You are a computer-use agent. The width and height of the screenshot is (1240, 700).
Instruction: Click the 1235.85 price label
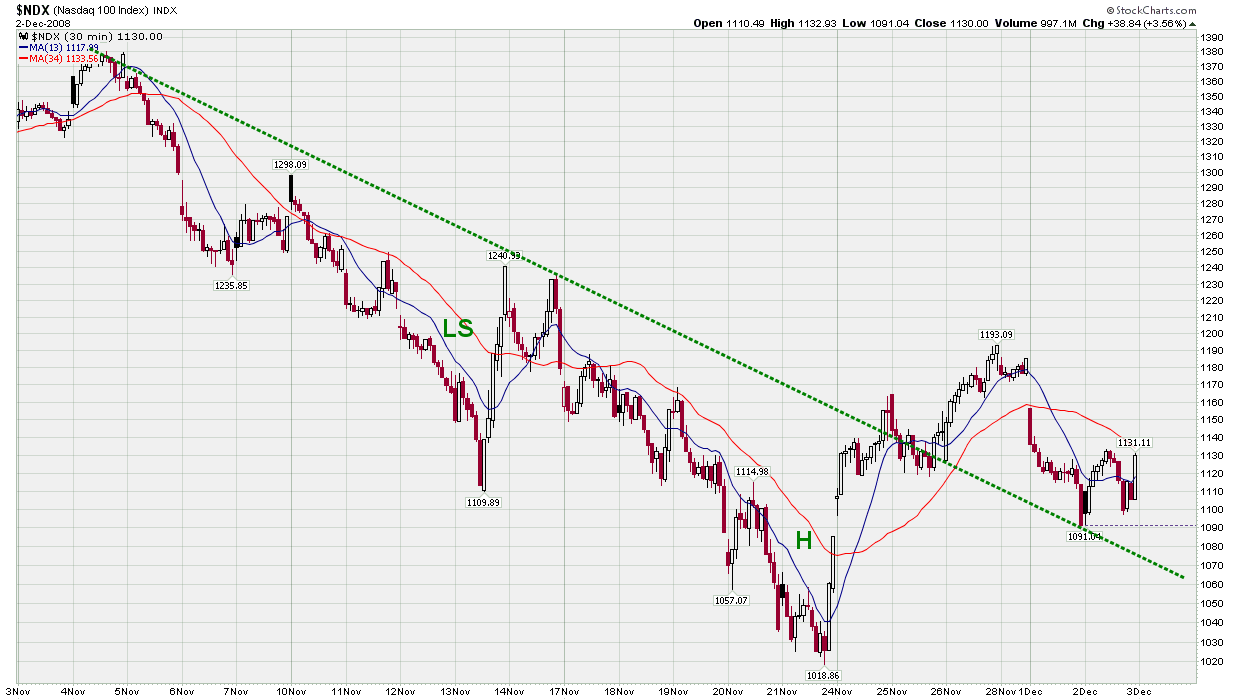coord(232,285)
